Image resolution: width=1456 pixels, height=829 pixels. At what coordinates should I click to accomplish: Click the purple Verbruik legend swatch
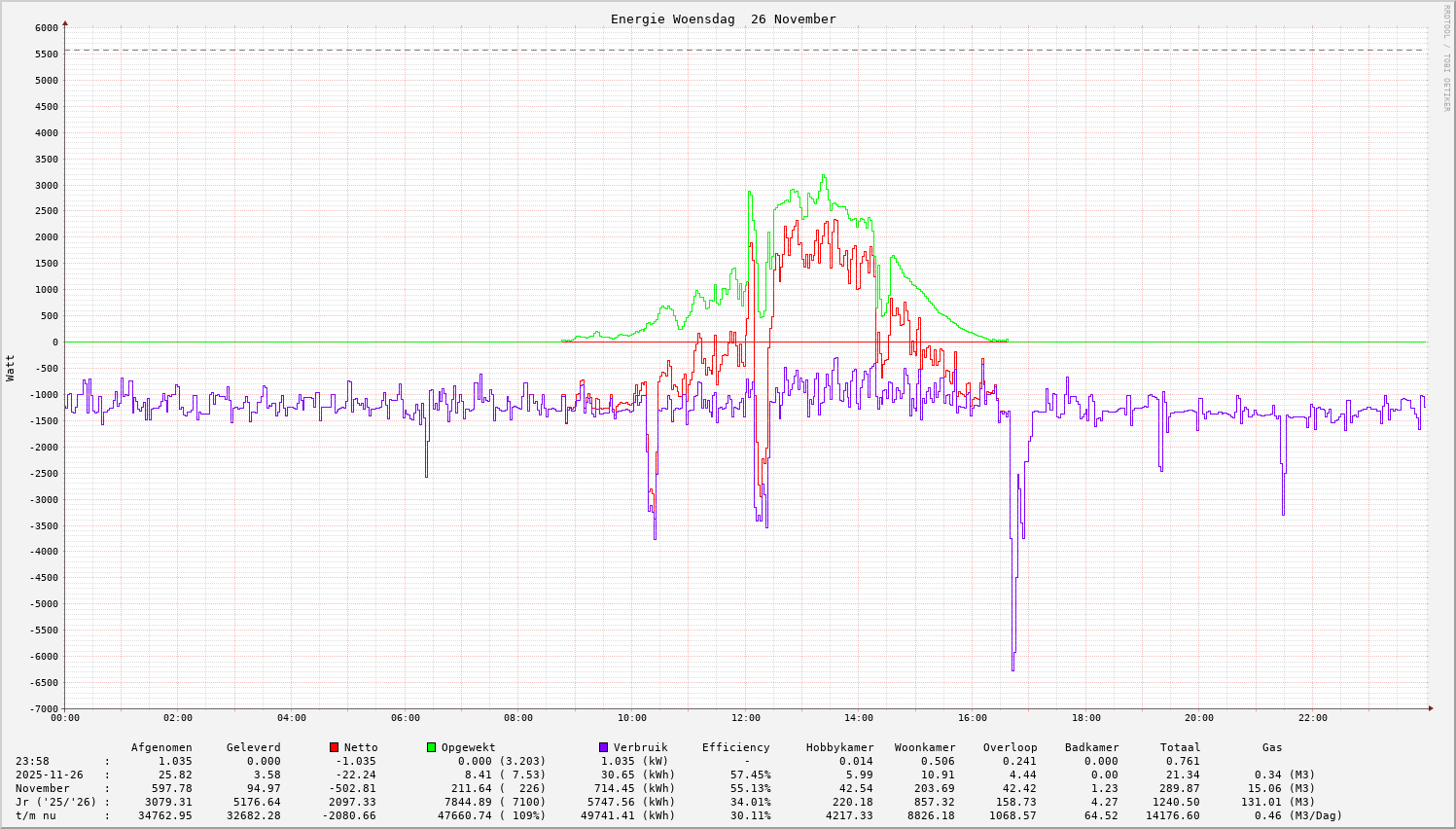tap(604, 747)
